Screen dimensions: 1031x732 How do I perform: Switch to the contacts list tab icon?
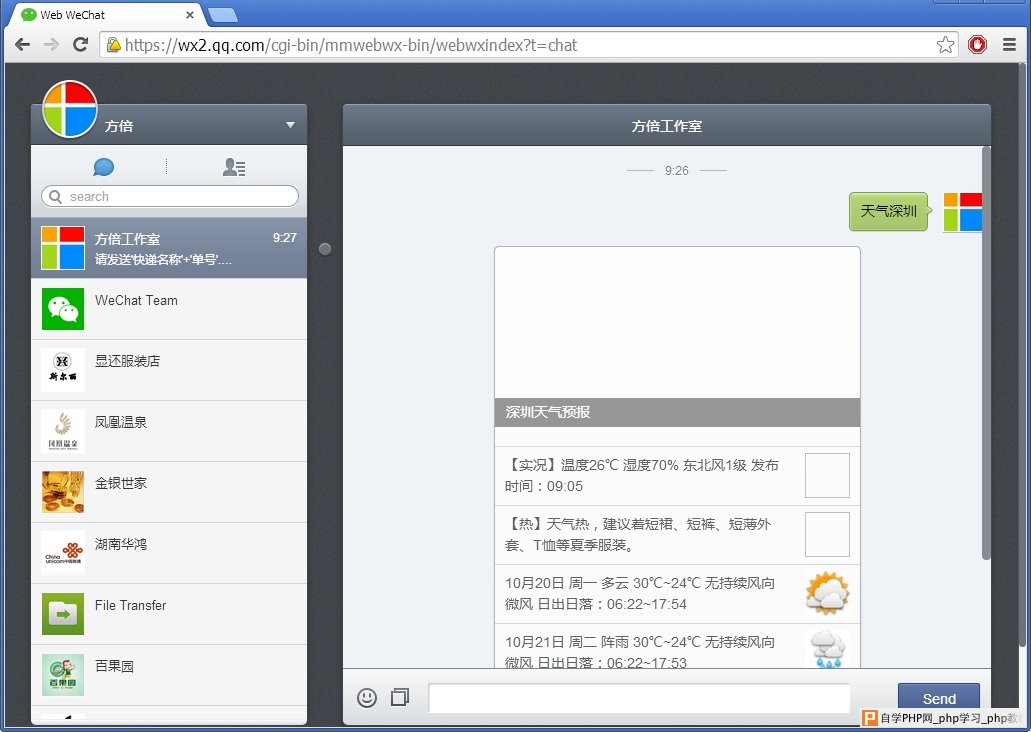[233, 167]
